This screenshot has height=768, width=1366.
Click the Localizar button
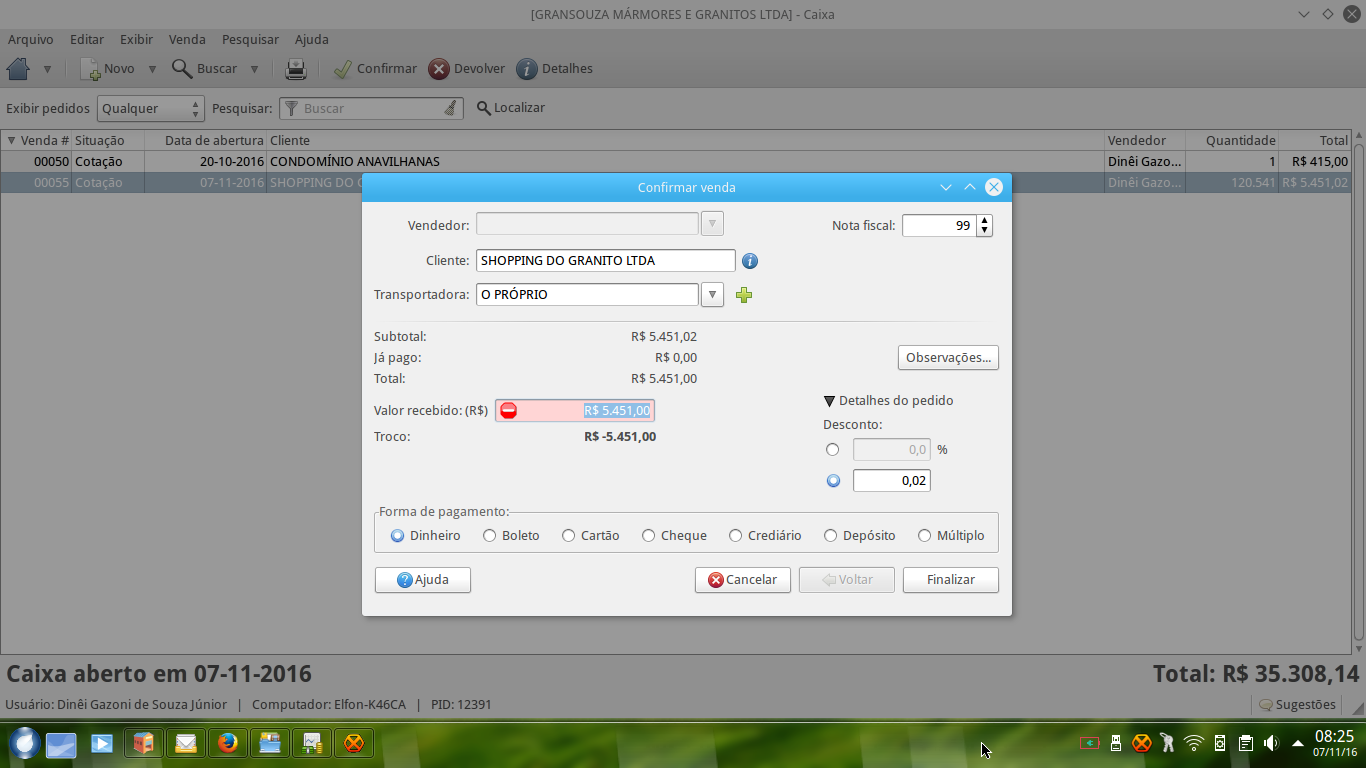click(510, 108)
